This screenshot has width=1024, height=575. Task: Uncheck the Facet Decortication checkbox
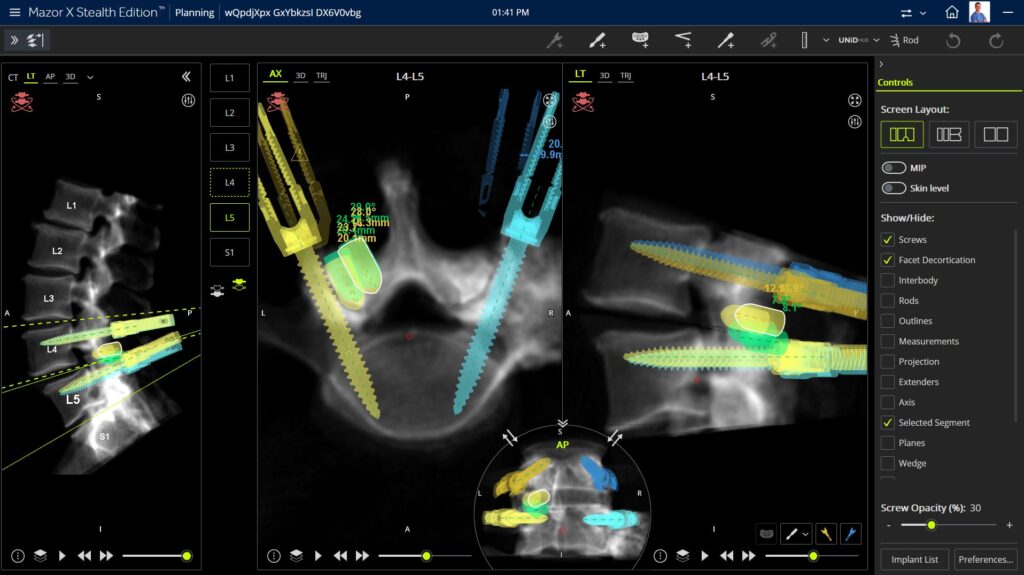[887, 260]
